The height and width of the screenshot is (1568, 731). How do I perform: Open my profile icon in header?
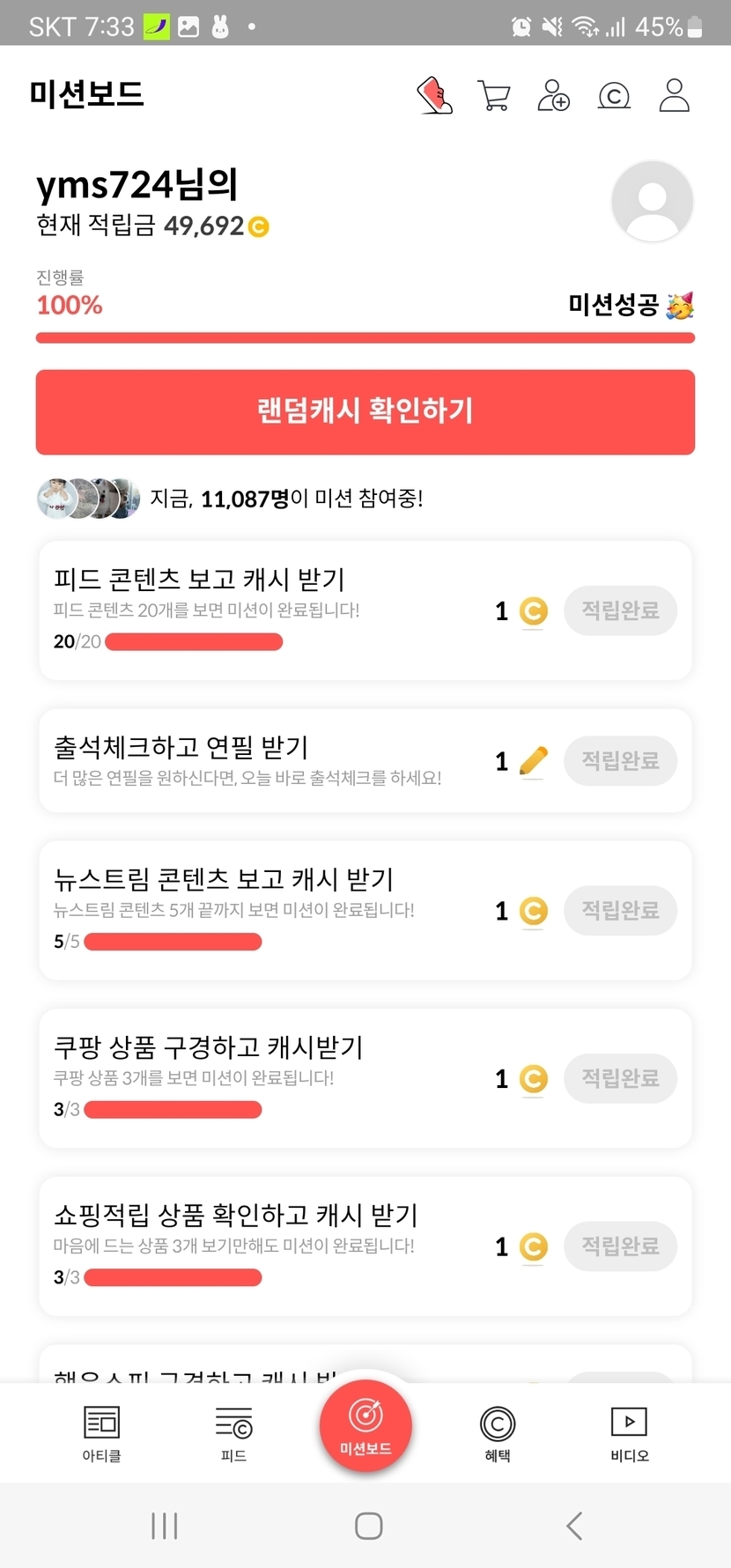pos(674,95)
